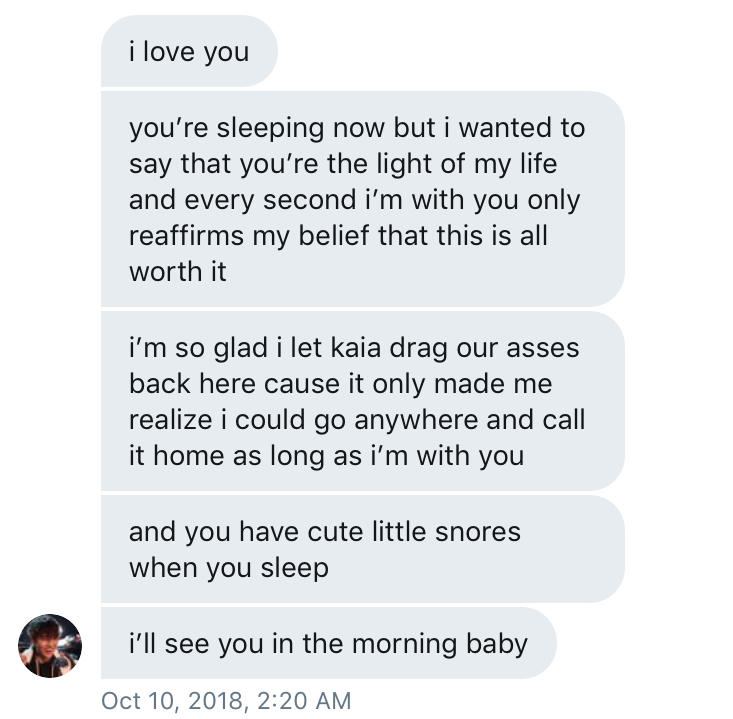Screen dimensions: 733x719
Task: Click the "i love you" message bubble
Action: click(188, 51)
